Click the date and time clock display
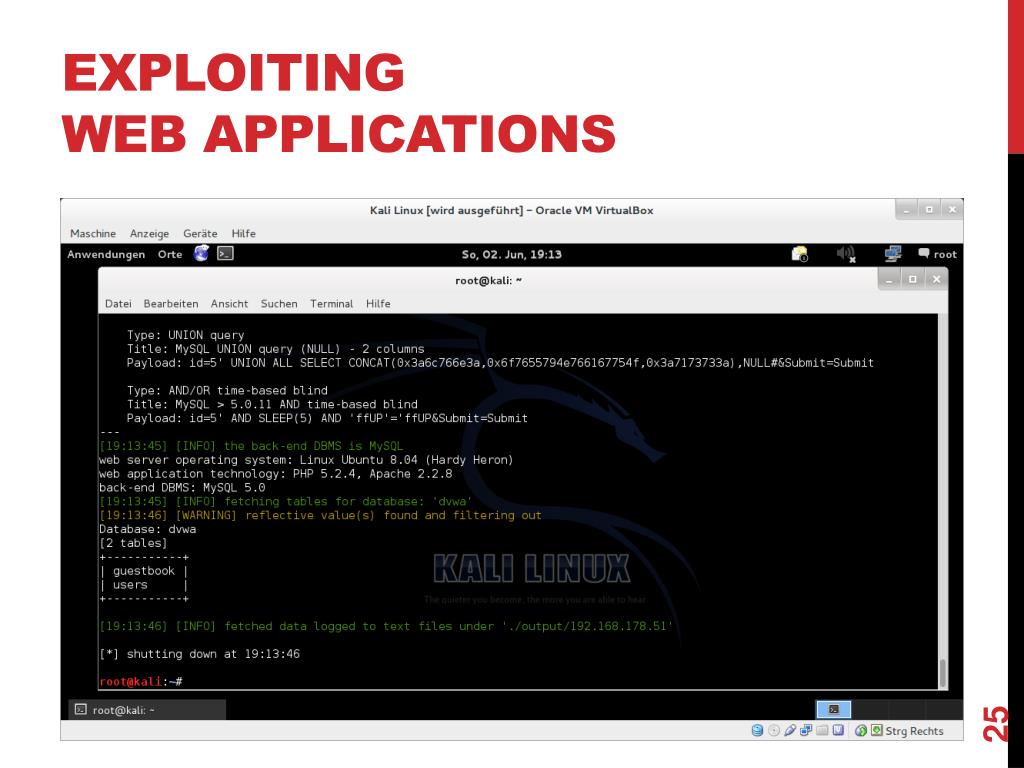1024x768 pixels. (x=511, y=254)
